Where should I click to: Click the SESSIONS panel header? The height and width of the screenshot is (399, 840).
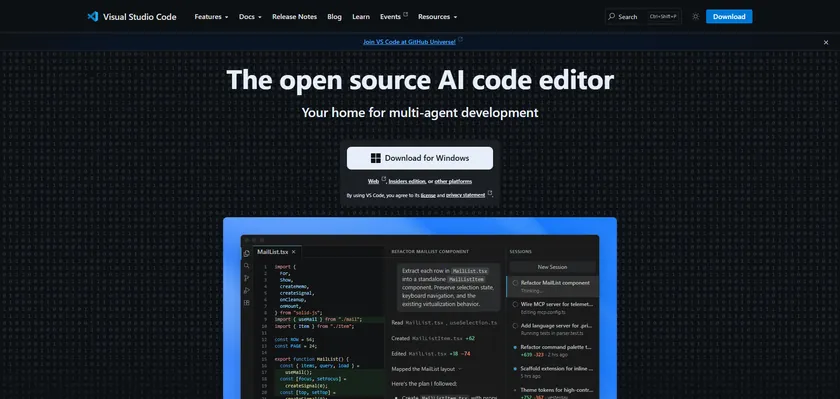(x=520, y=251)
